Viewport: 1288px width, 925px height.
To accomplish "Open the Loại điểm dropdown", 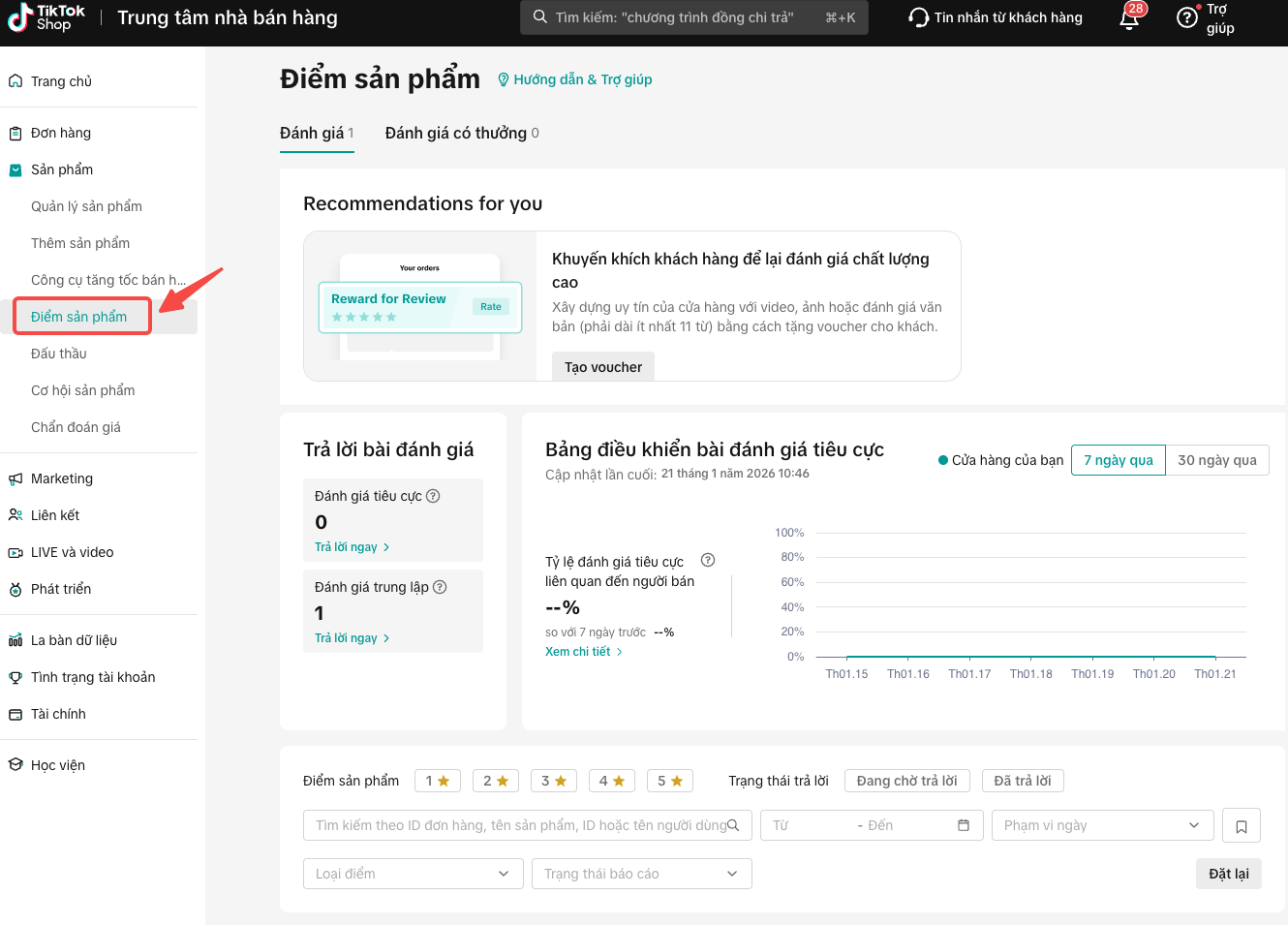I will [413, 874].
